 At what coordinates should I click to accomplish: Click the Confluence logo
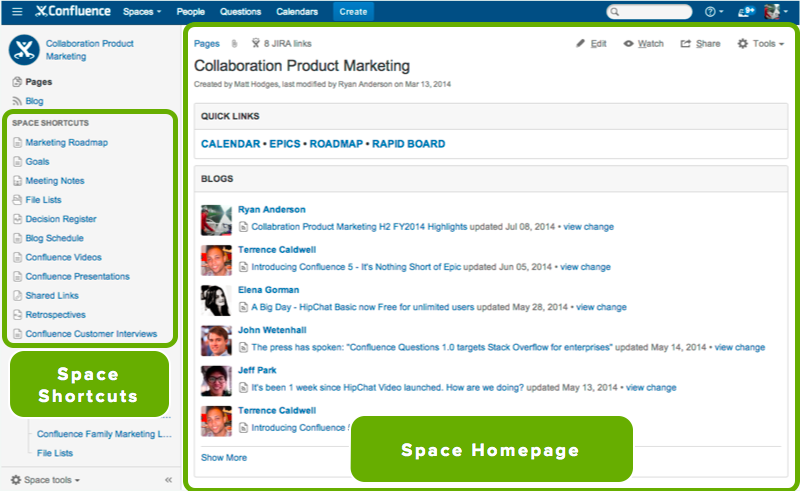[x=73, y=11]
